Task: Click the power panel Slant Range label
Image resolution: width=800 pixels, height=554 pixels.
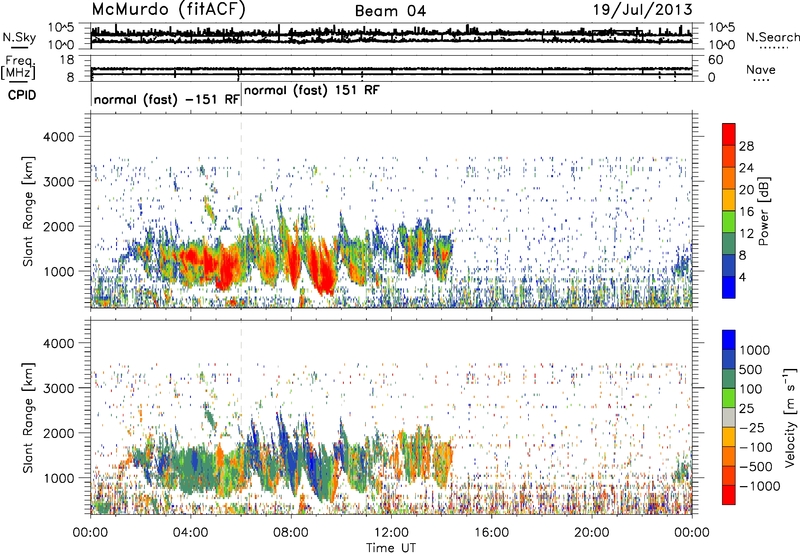Action: pyautogui.click(x=28, y=211)
